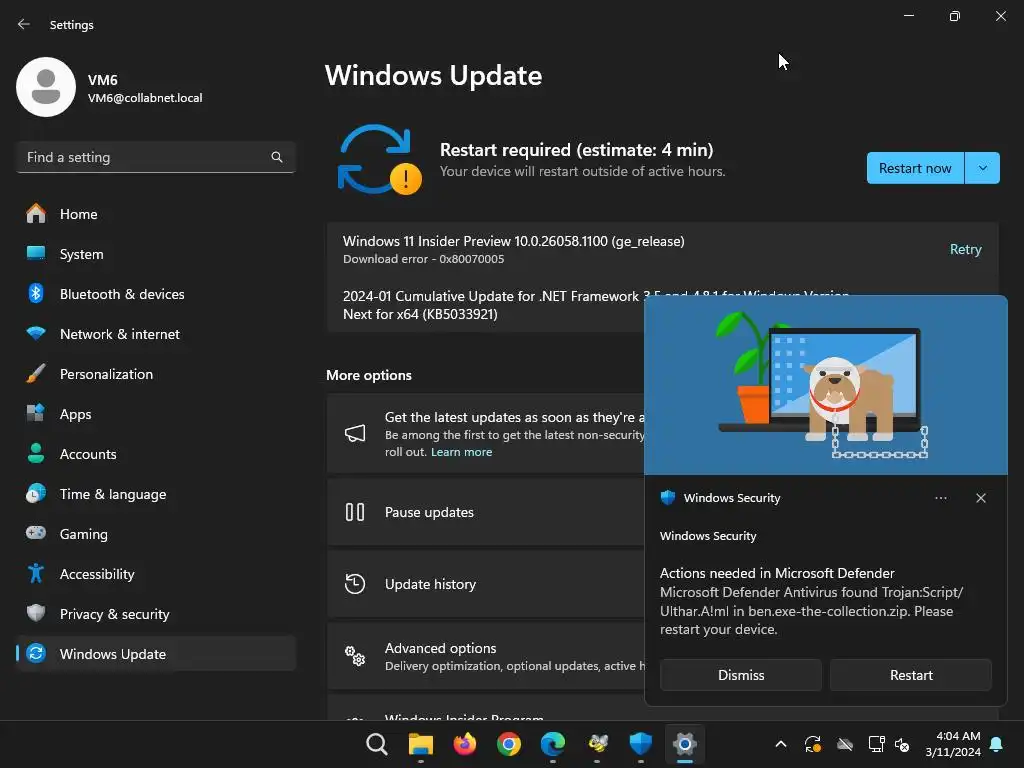Retry the Insider Preview download
The height and width of the screenshot is (768, 1024).
click(965, 249)
